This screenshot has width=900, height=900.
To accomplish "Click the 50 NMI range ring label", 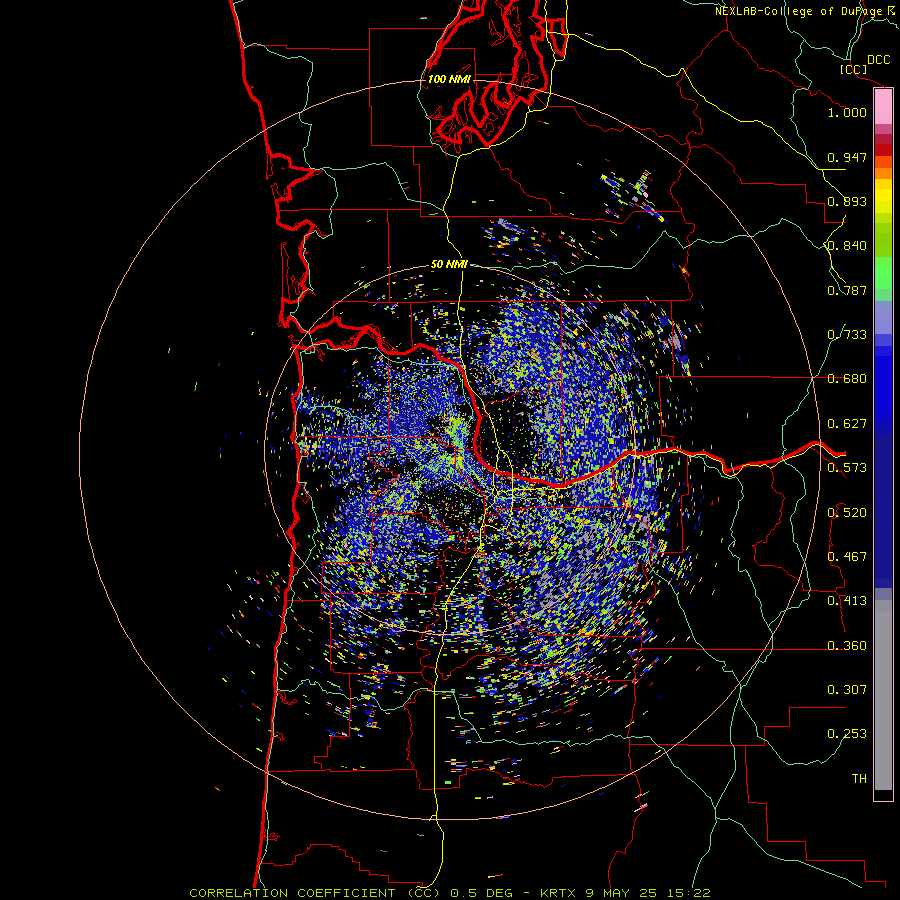I will 449,265.
